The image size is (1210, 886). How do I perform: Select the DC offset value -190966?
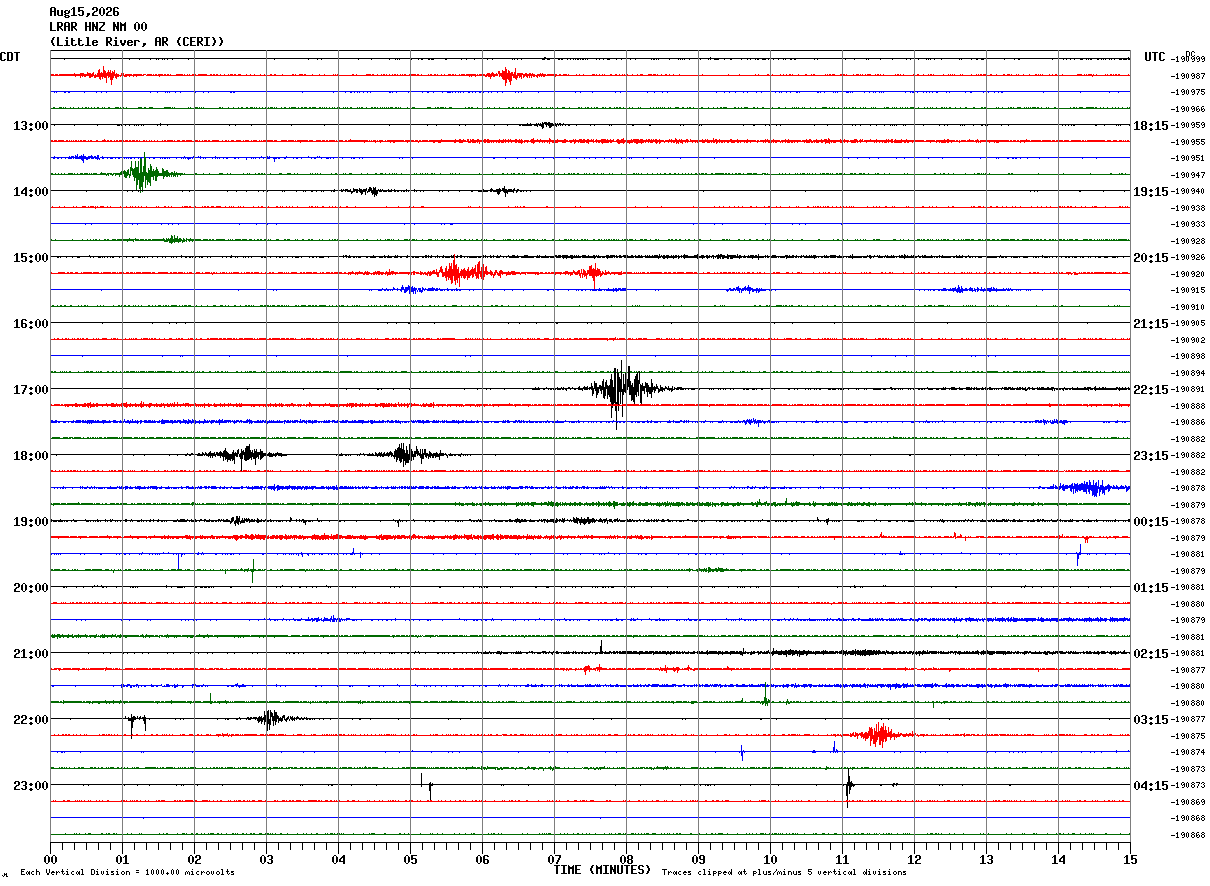(x=1187, y=109)
